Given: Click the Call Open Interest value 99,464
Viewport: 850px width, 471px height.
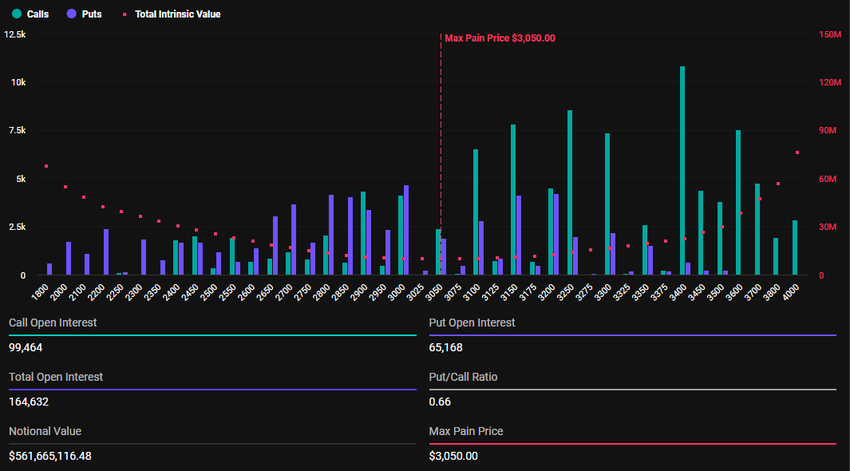Looking at the screenshot, I should 26,347.
